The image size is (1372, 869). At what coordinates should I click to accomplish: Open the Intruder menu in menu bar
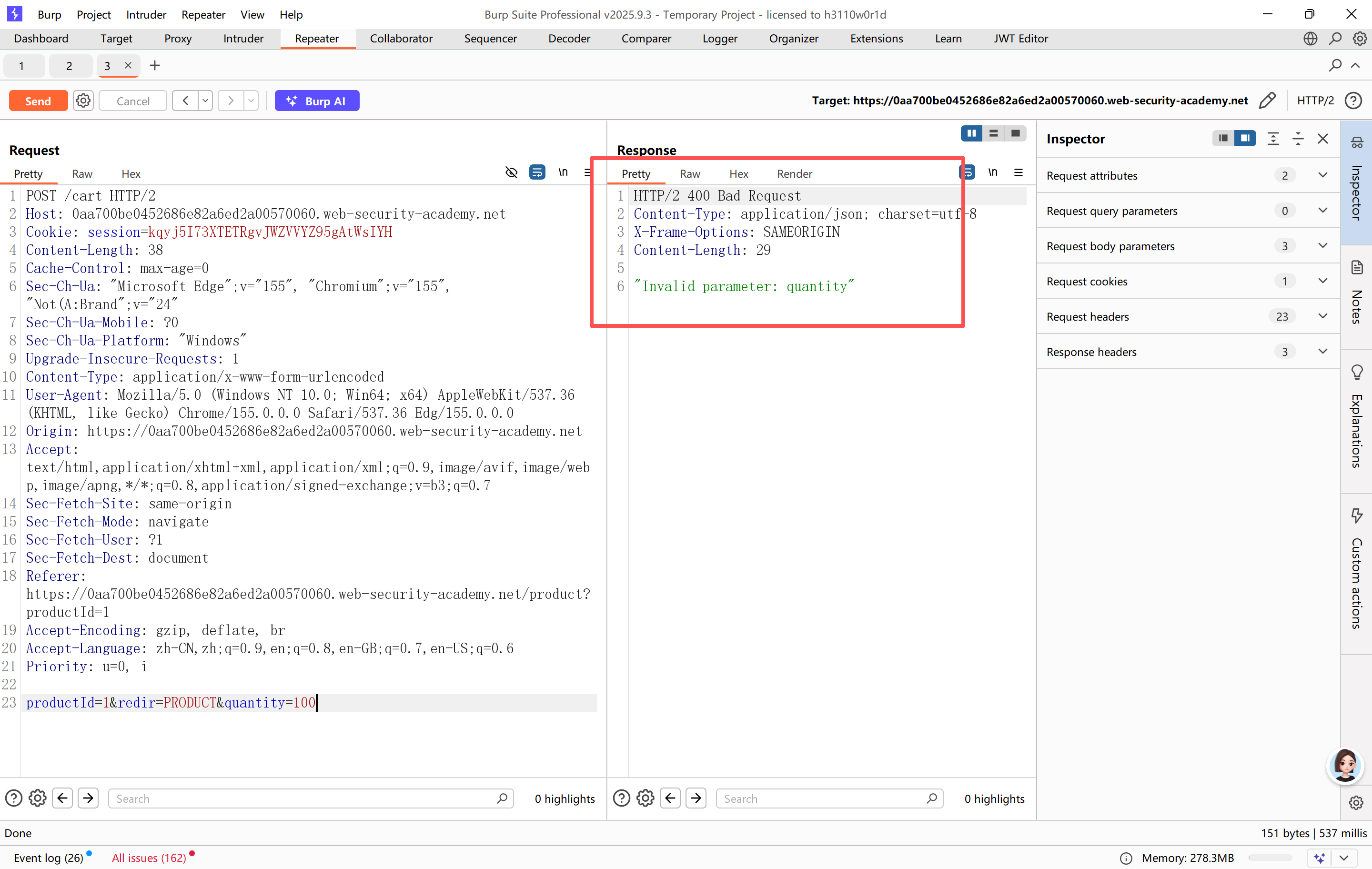click(x=146, y=15)
